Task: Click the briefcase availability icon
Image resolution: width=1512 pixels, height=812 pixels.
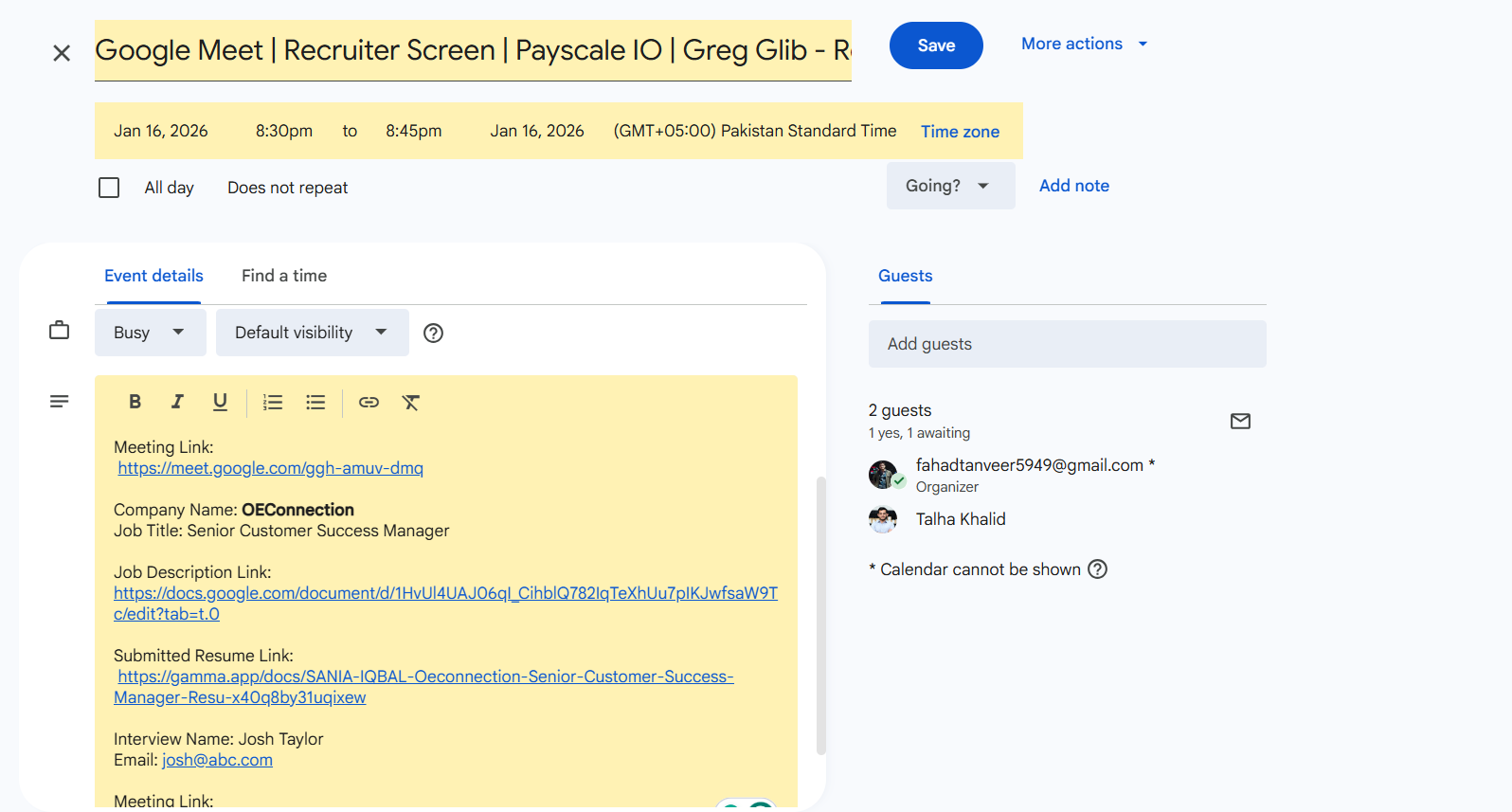Action: click(x=59, y=331)
